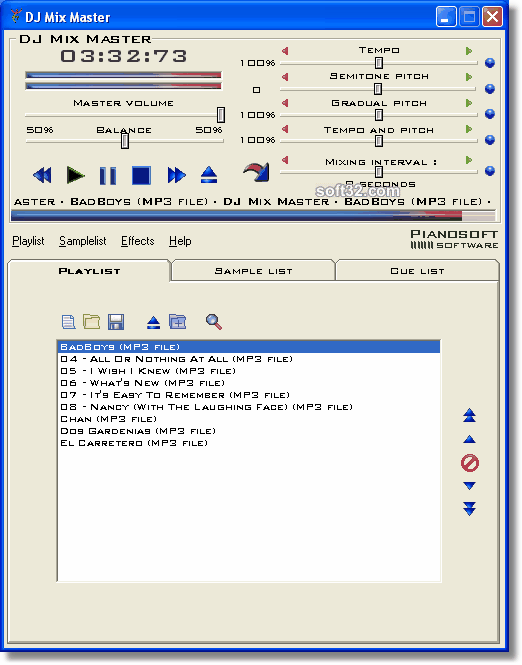Open a playlist using the folder icon
Screen dimensions: 522x665
(x=92, y=322)
